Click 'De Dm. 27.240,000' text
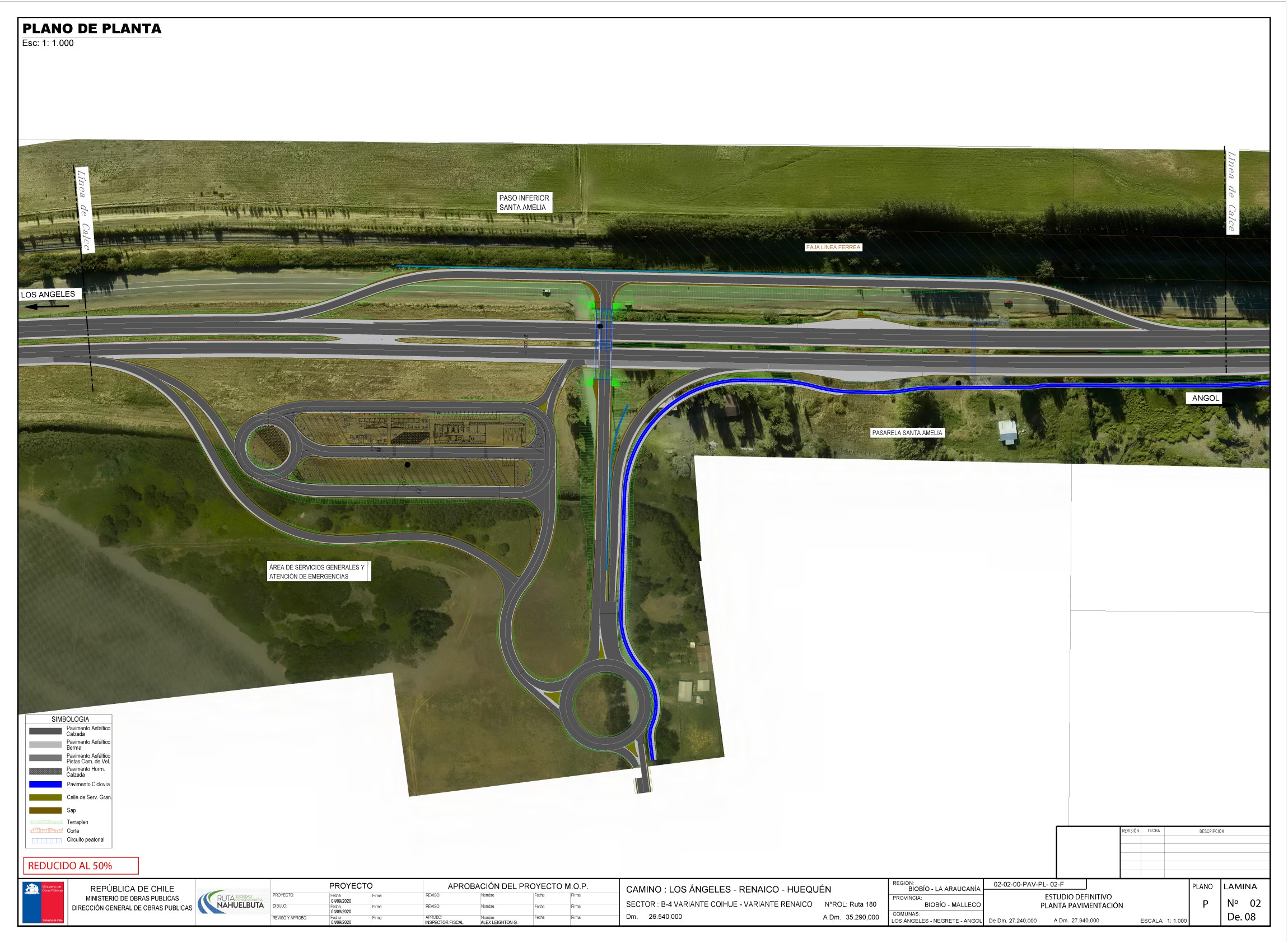 tap(1012, 921)
